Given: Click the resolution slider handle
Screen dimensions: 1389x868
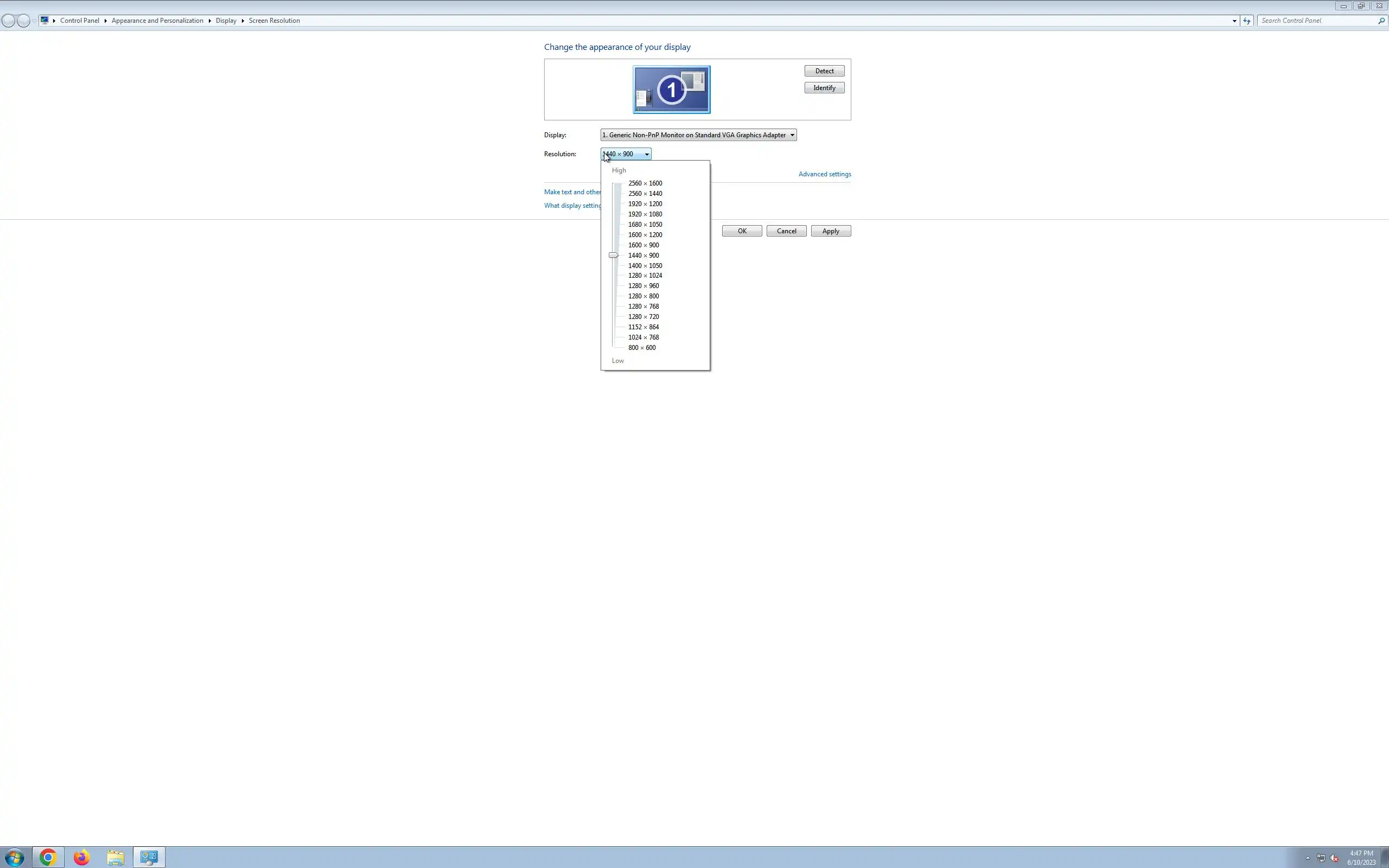Looking at the screenshot, I should (x=613, y=255).
